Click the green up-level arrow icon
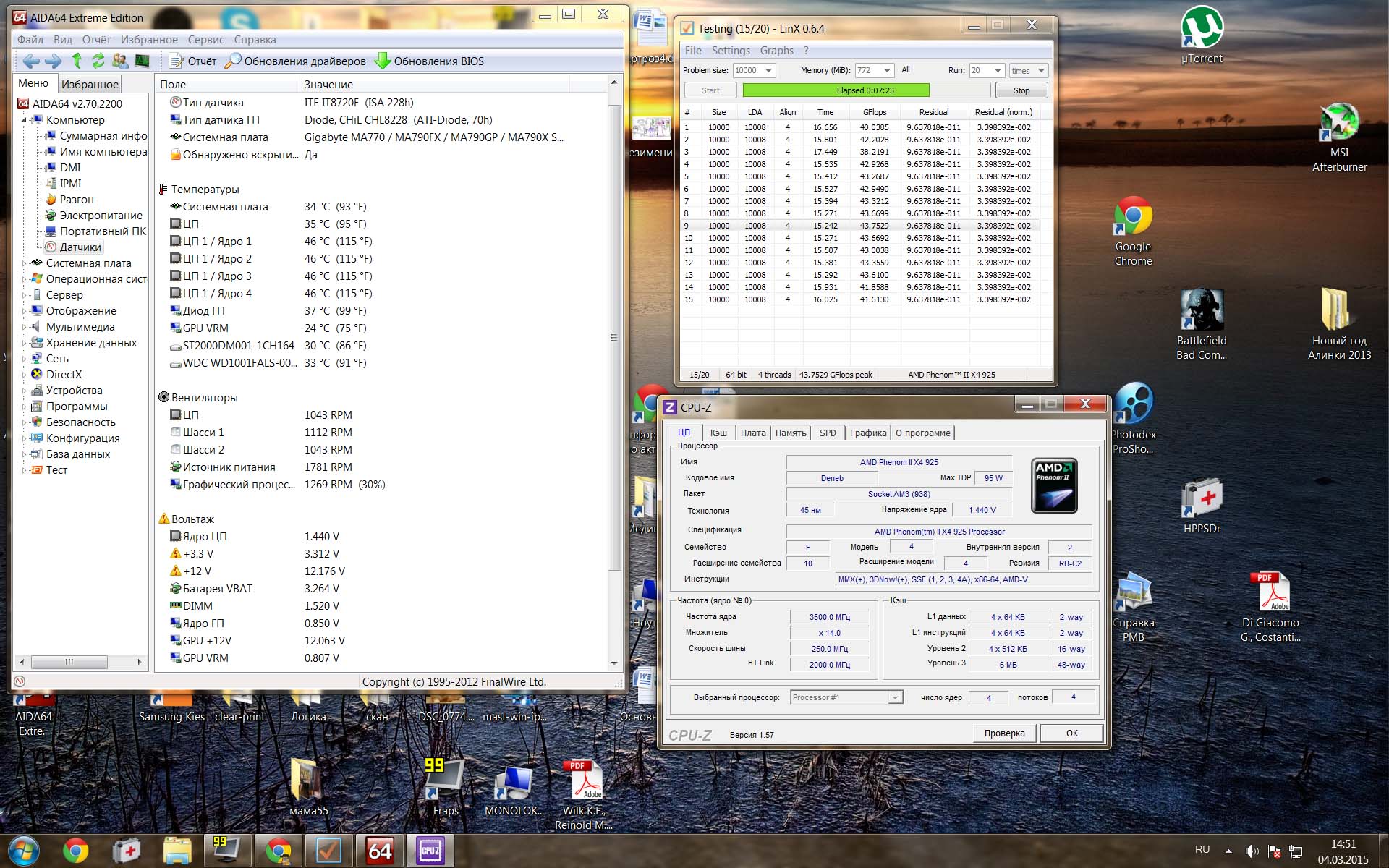Image resolution: width=1389 pixels, height=868 pixels. click(x=77, y=61)
